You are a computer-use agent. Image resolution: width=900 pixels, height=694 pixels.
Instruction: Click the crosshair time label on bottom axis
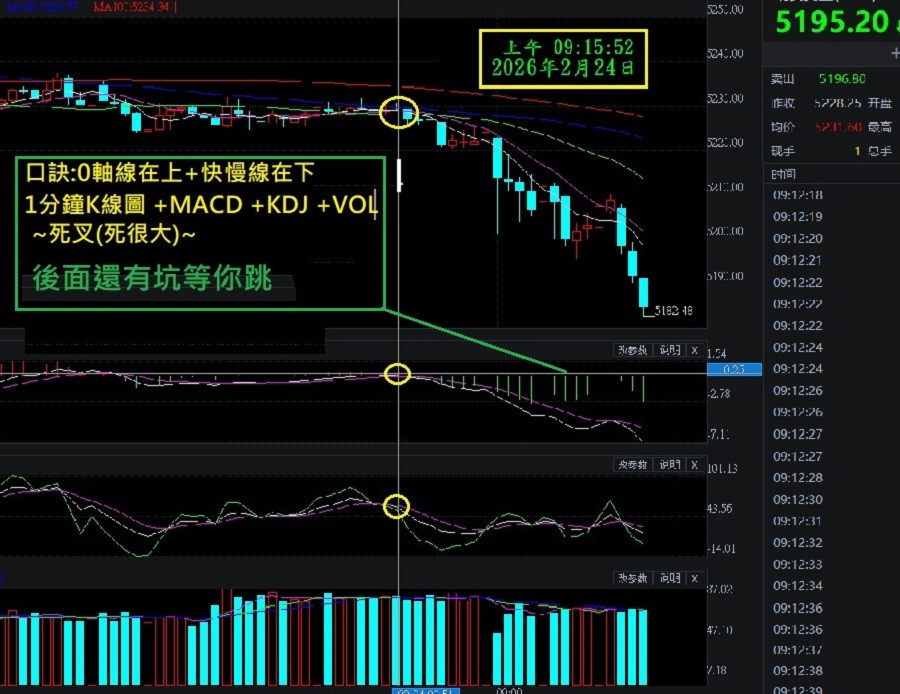click(x=425, y=691)
